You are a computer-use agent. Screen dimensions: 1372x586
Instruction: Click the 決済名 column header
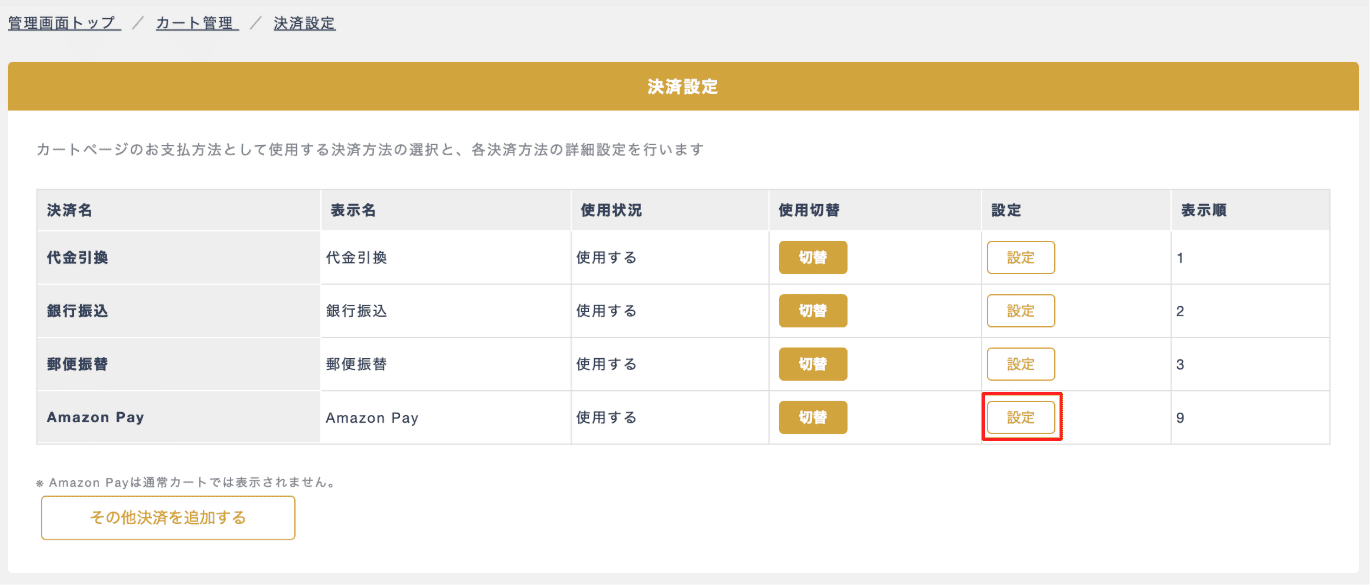pyautogui.click(x=70, y=210)
